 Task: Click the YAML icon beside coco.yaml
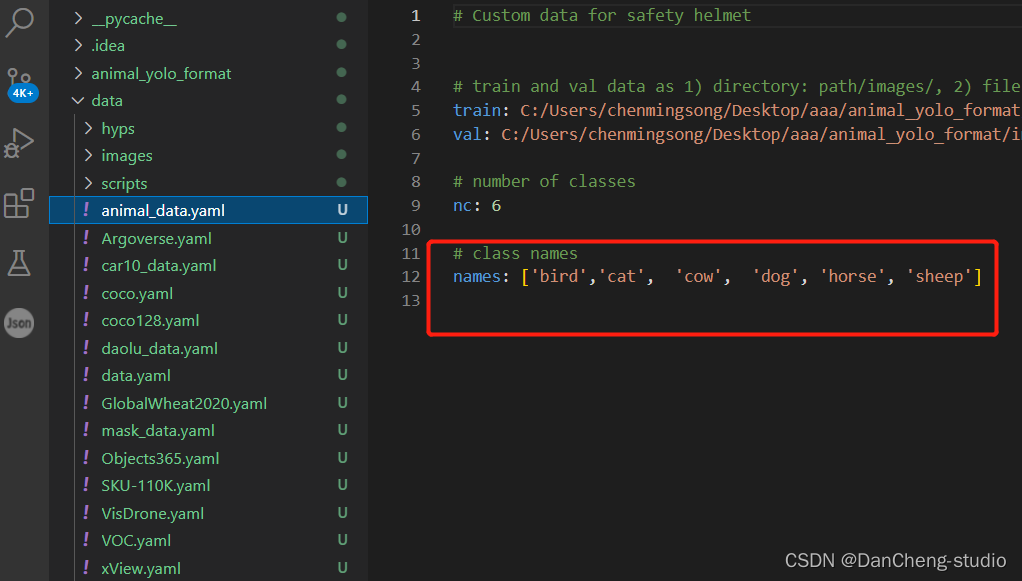(86, 293)
